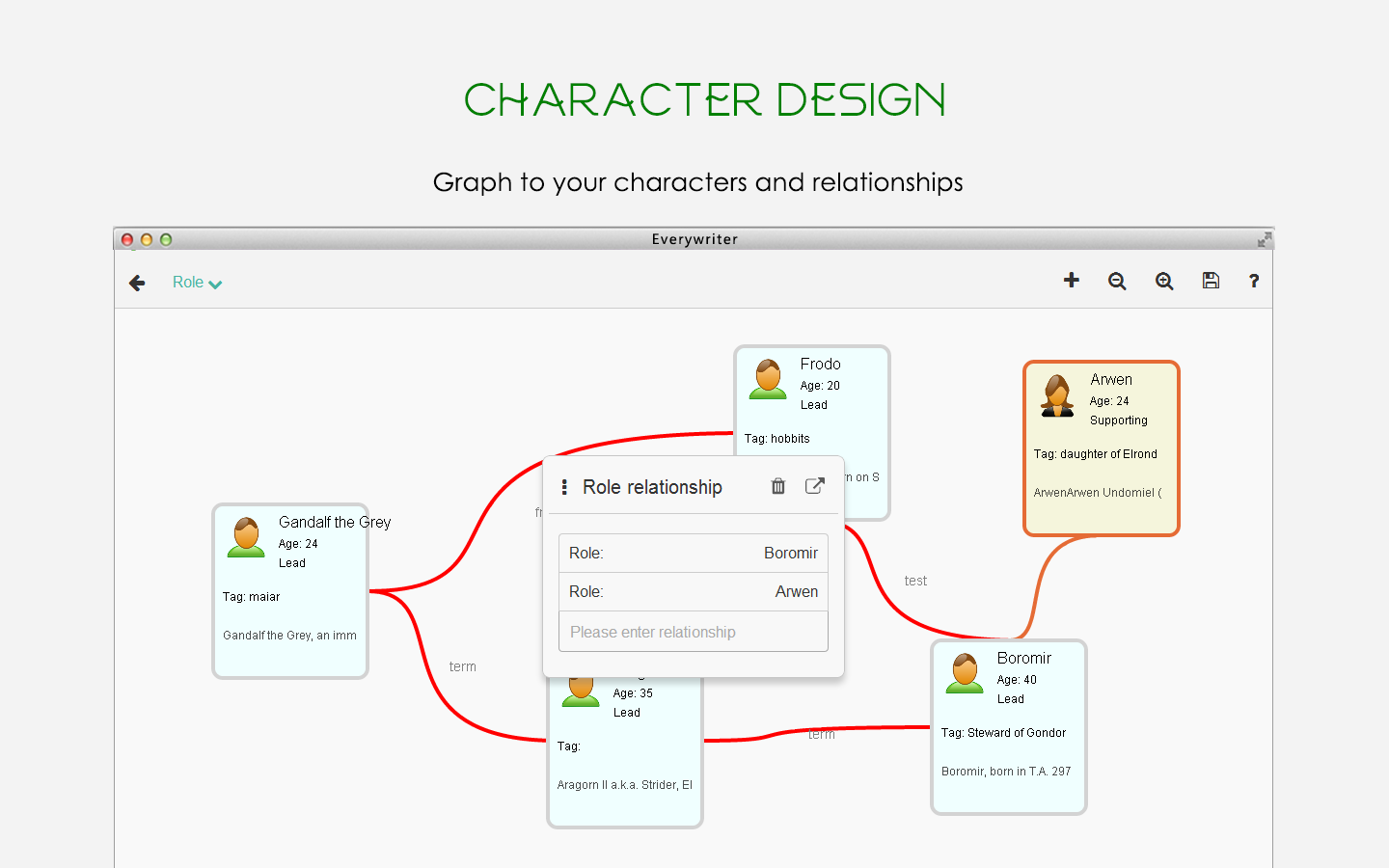Select the Boromir character card
1389x868 pixels.
click(x=1009, y=727)
